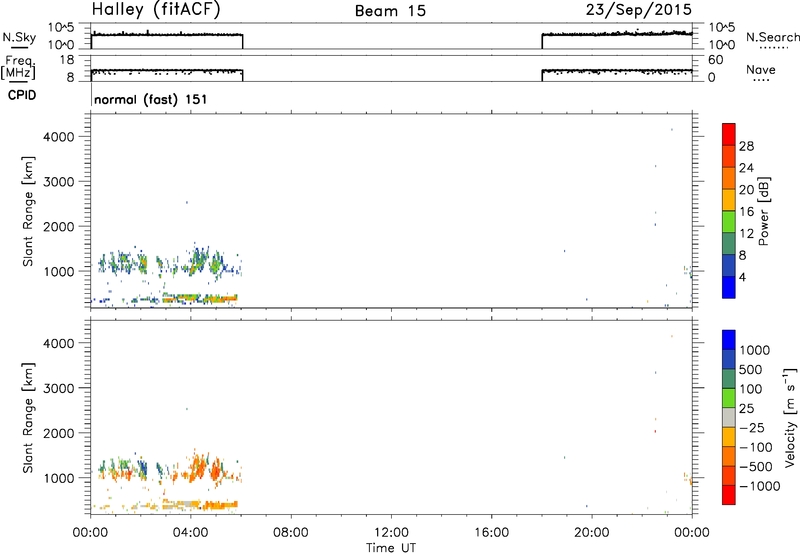Select the 60 tick on Nave axis
This screenshot has height=554, width=800.
click(715, 60)
